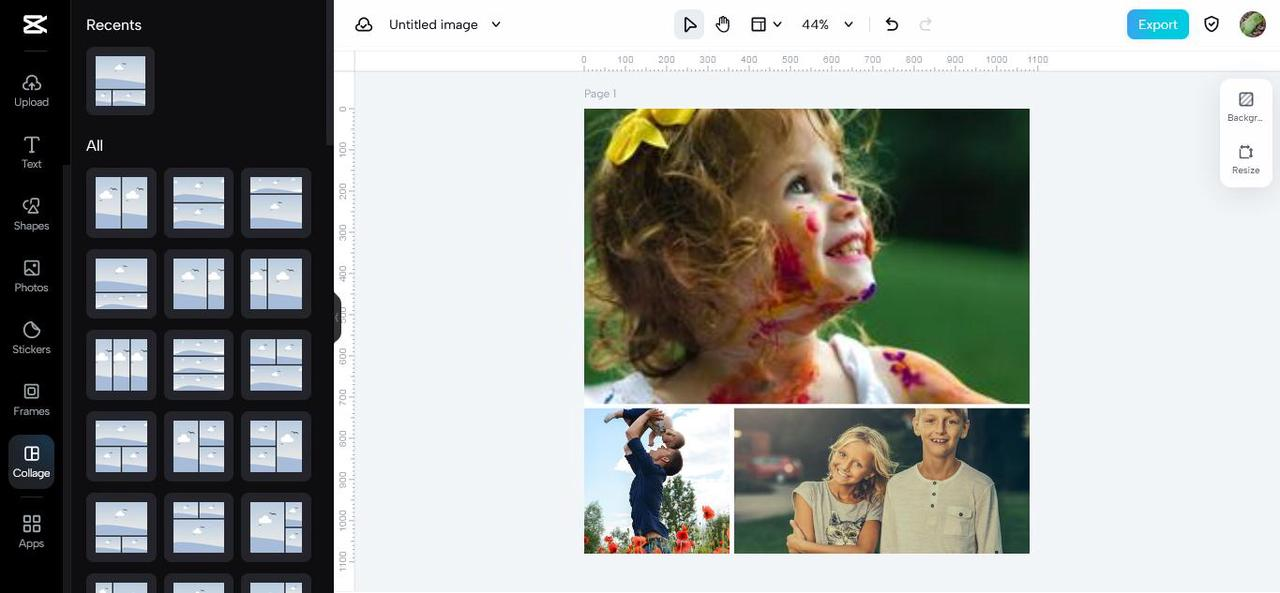Switch to the Hand pan tool
Screen dimensions: 1280x593
pos(723,24)
